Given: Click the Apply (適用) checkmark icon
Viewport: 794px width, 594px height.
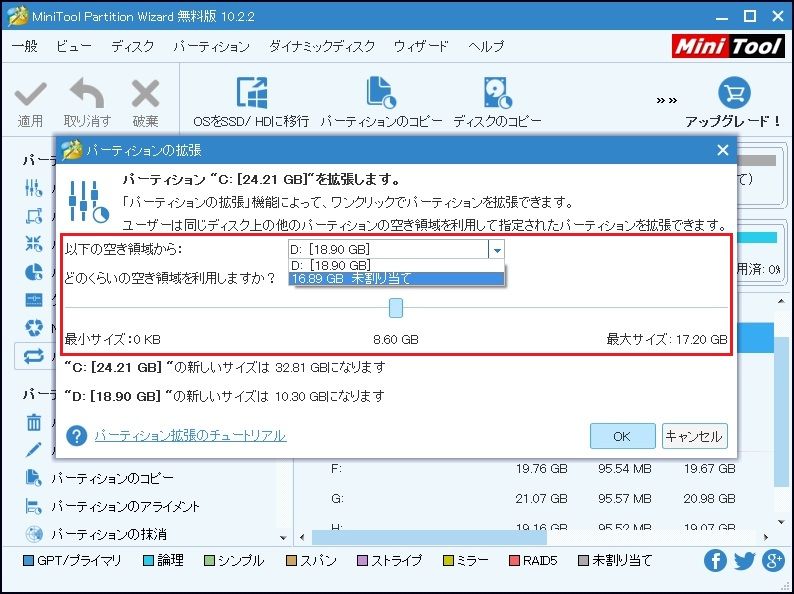Looking at the screenshot, I should pos(30,95).
